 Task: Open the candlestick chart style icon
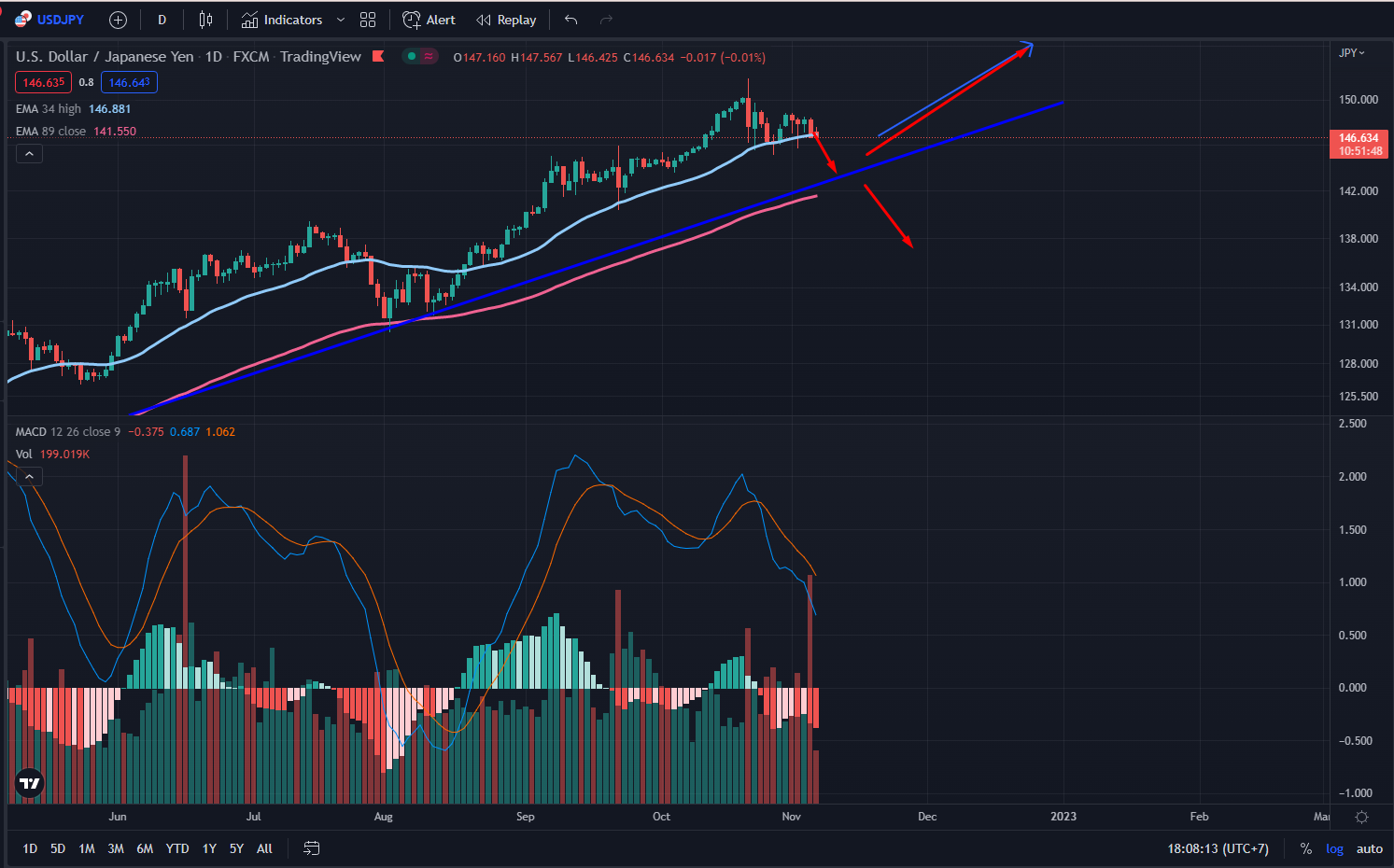(205, 20)
